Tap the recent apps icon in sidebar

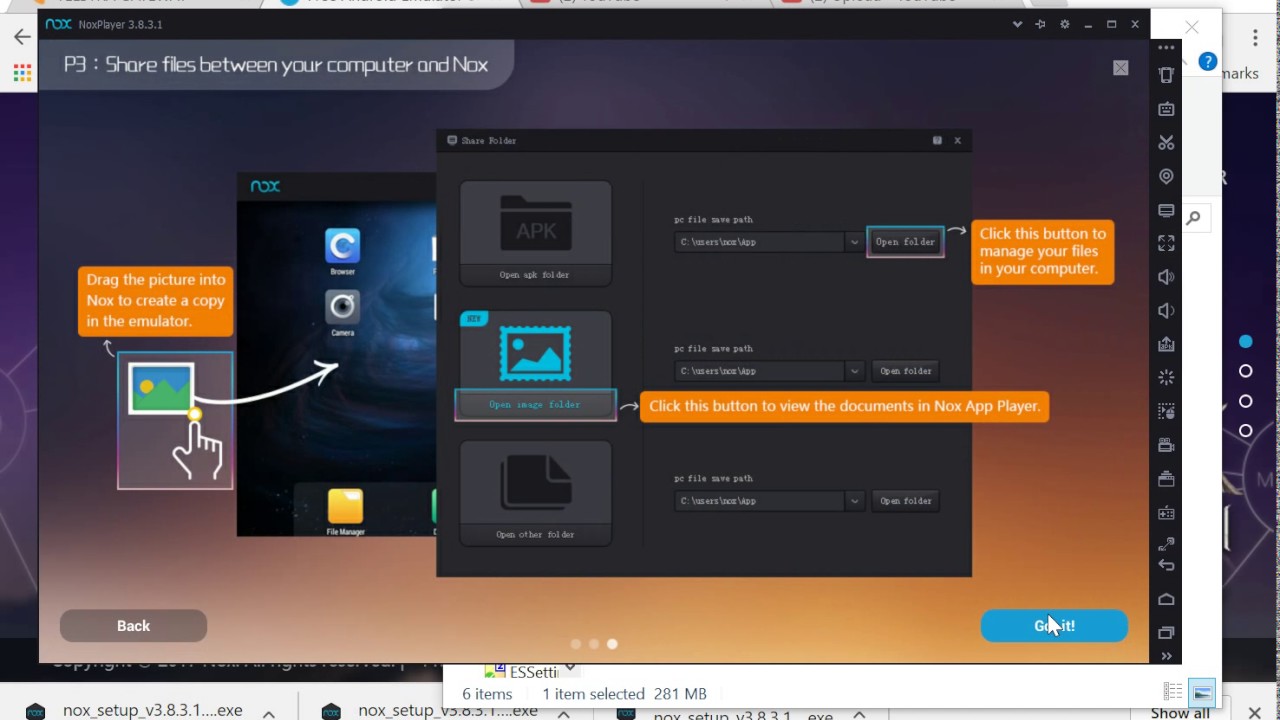(x=1166, y=633)
